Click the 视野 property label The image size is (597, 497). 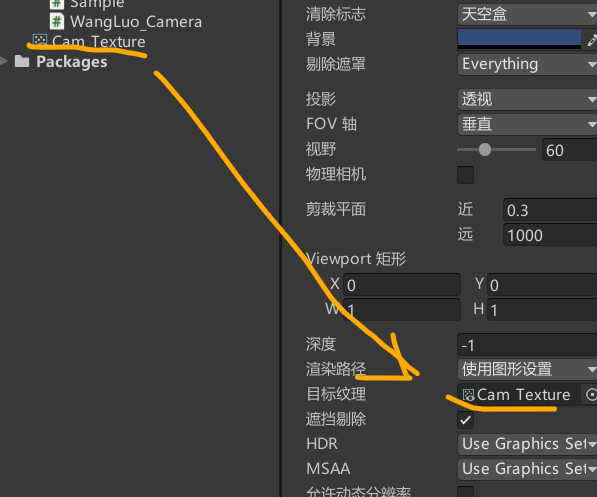point(321,149)
